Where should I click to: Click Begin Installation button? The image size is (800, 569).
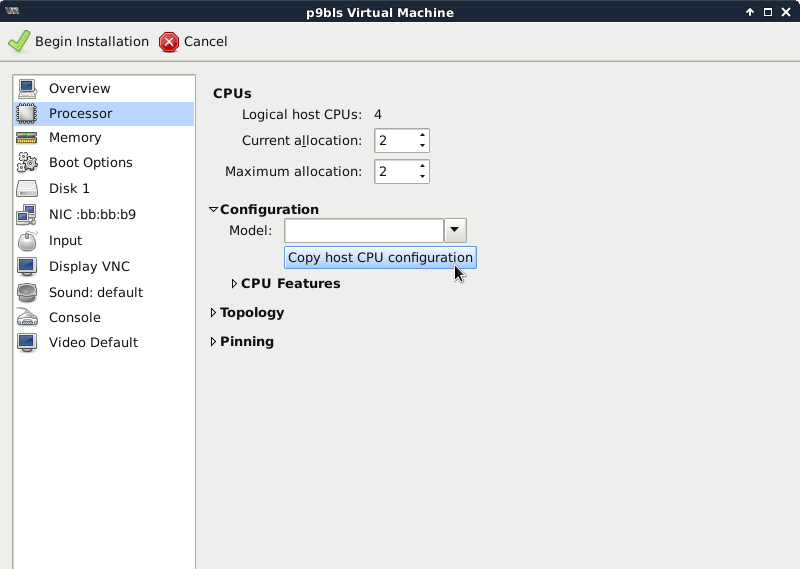pyautogui.click(x=79, y=42)
